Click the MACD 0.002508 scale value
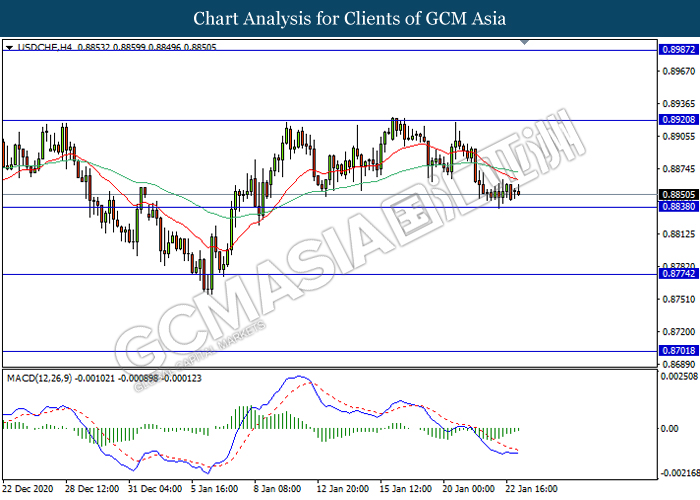700x500 pixels. click(679, 376)
